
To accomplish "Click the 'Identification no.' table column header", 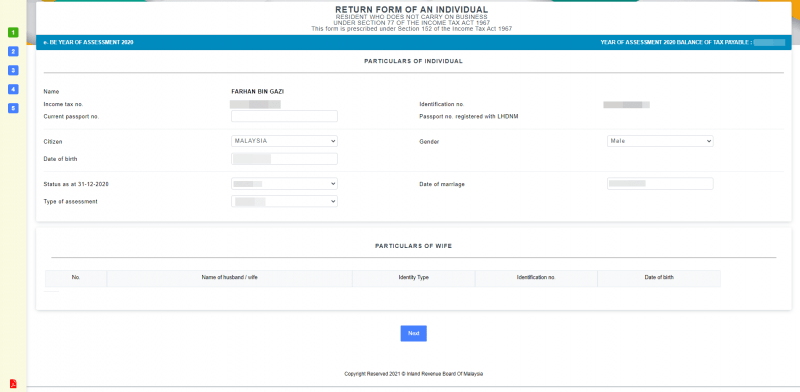I will click(x=536, y=278).
